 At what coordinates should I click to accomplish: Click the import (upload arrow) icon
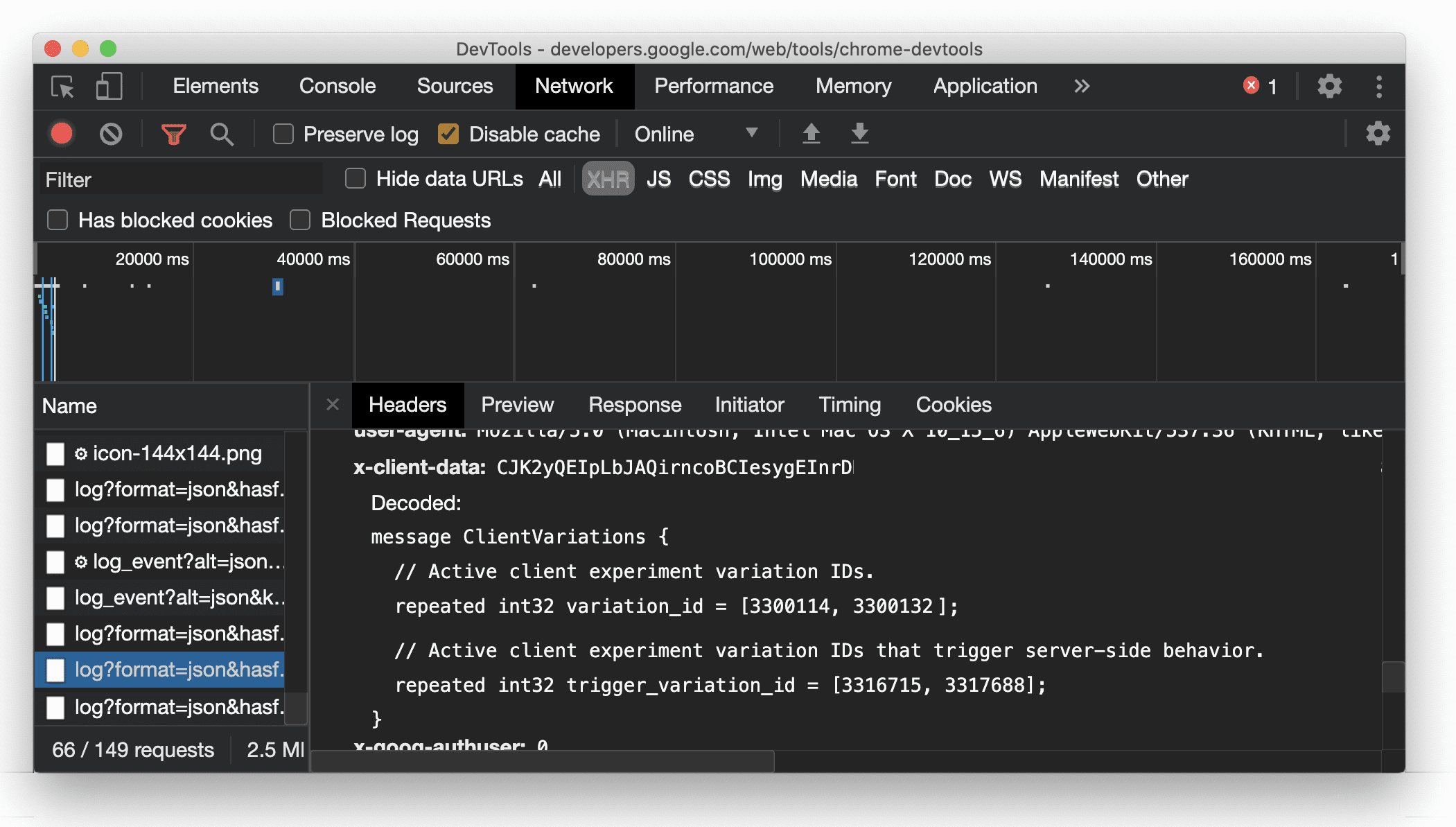tap(810, 134)
